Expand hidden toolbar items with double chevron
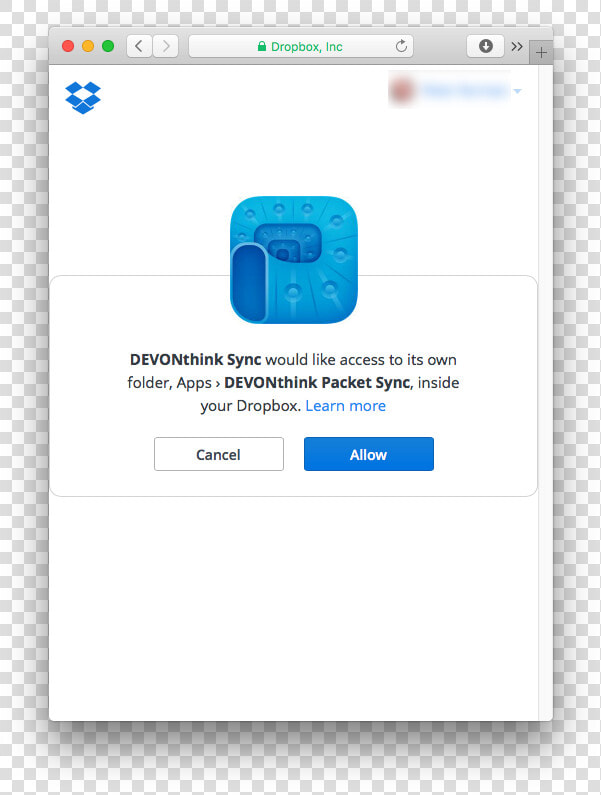The image size is (601, 795). (517, 47)
